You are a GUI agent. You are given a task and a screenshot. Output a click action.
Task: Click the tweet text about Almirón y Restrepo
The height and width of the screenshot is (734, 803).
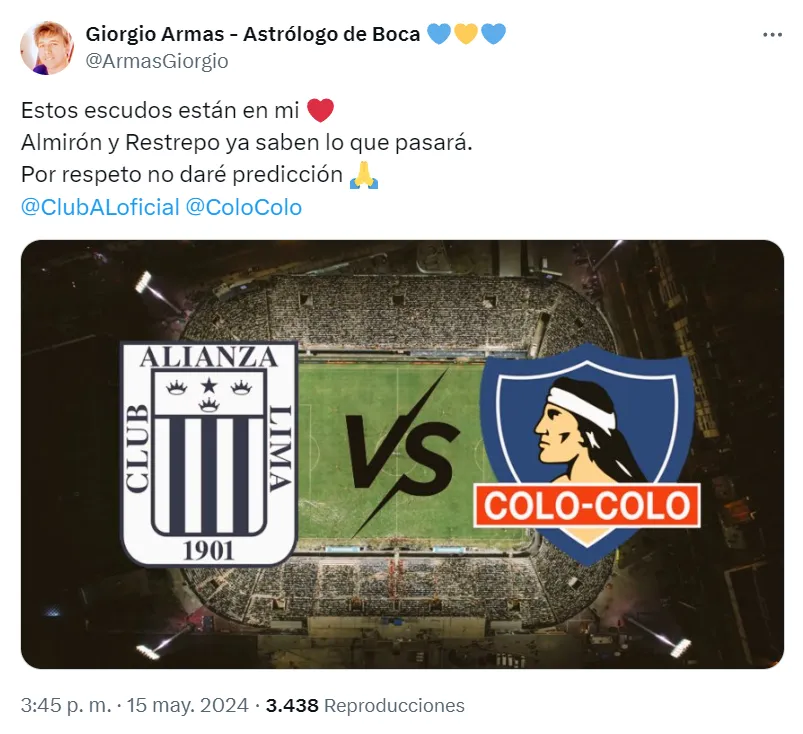246,143
